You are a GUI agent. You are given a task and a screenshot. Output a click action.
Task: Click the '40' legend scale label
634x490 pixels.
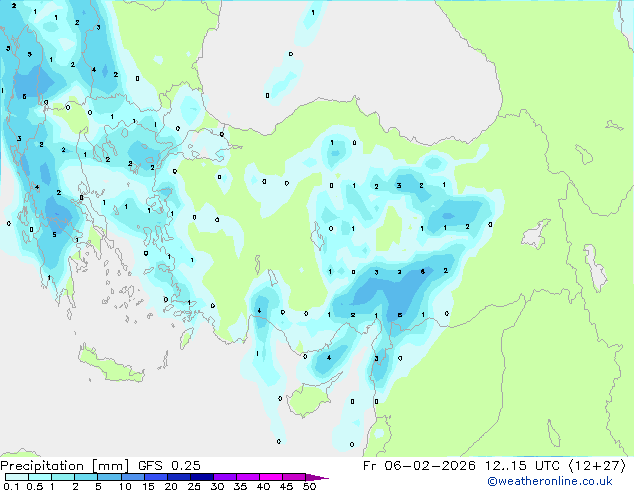point(263,486)
